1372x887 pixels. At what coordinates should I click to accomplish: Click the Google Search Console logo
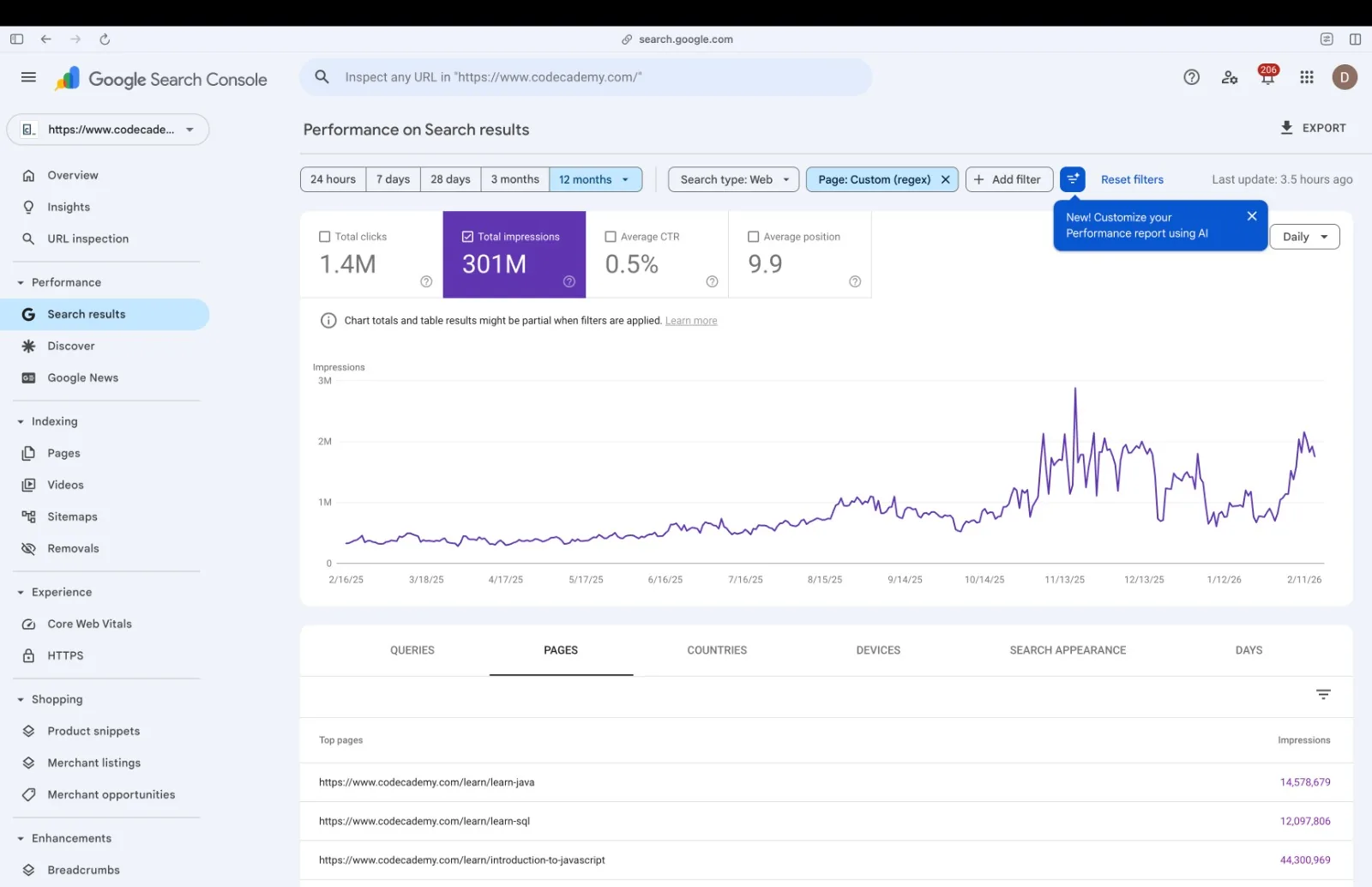coord(161,79)
